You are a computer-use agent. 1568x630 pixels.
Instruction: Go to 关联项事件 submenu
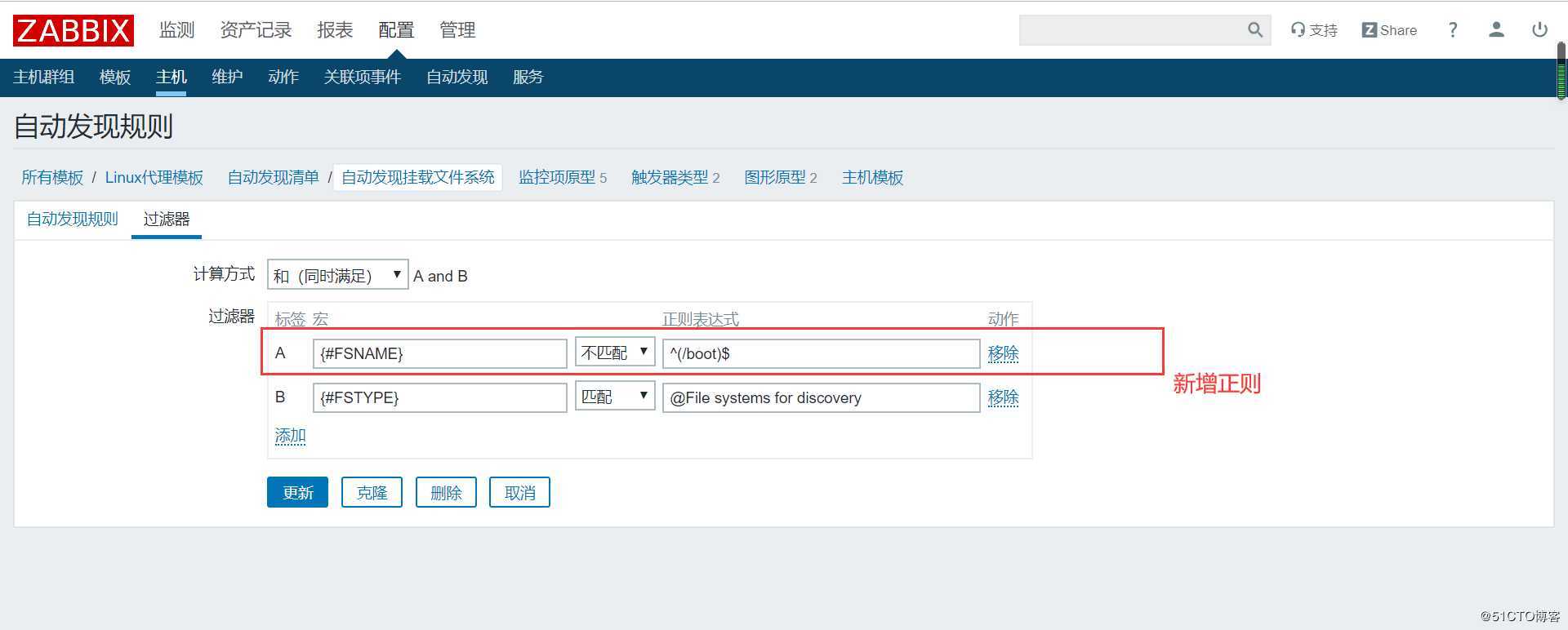[363, 77]
